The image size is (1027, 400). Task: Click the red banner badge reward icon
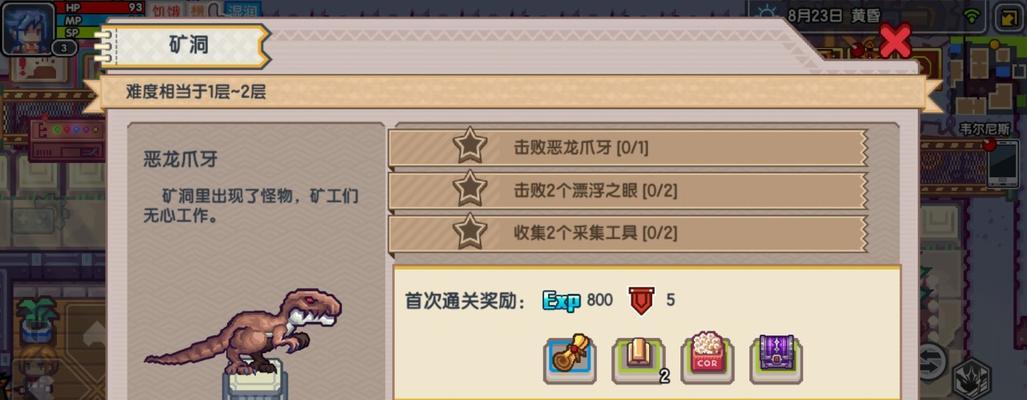[642, 300]
